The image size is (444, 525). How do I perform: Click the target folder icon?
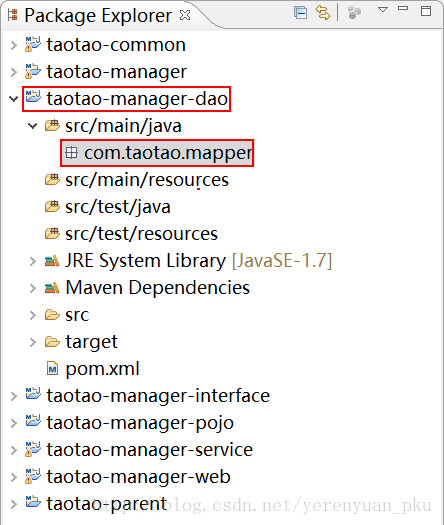pos(52,342)
